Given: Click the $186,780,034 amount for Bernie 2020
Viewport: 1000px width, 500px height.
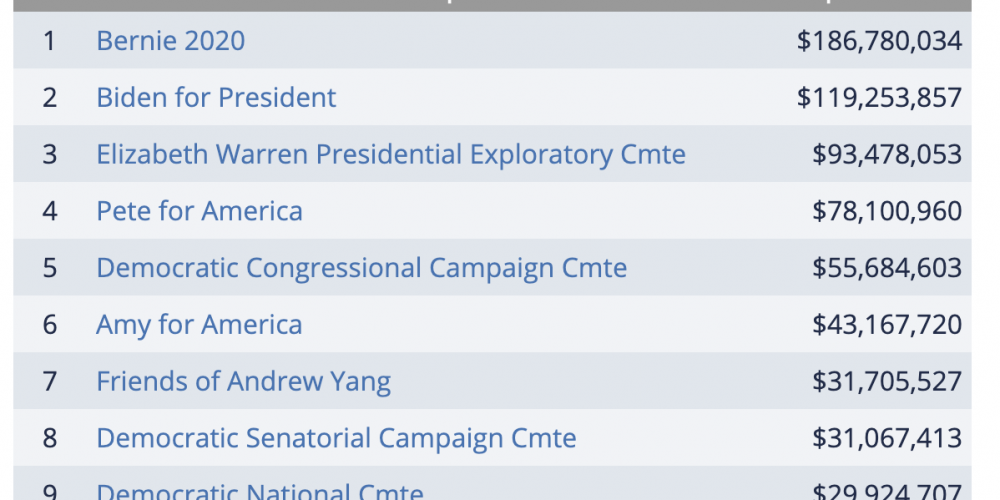Looking at the screenshot, I should [x=879, y=41].
